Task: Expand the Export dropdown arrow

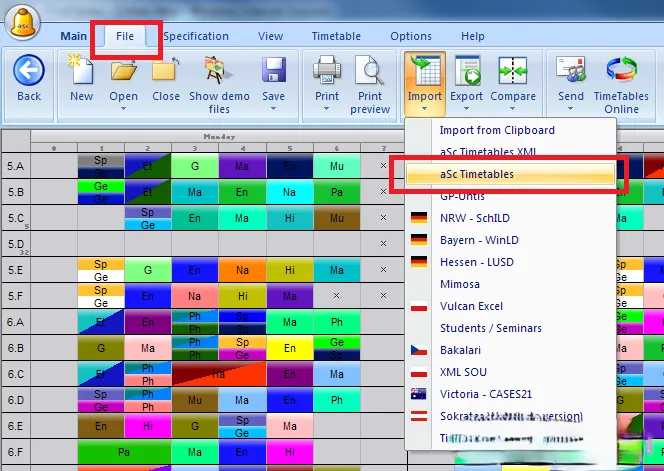Action: point(466,109)
